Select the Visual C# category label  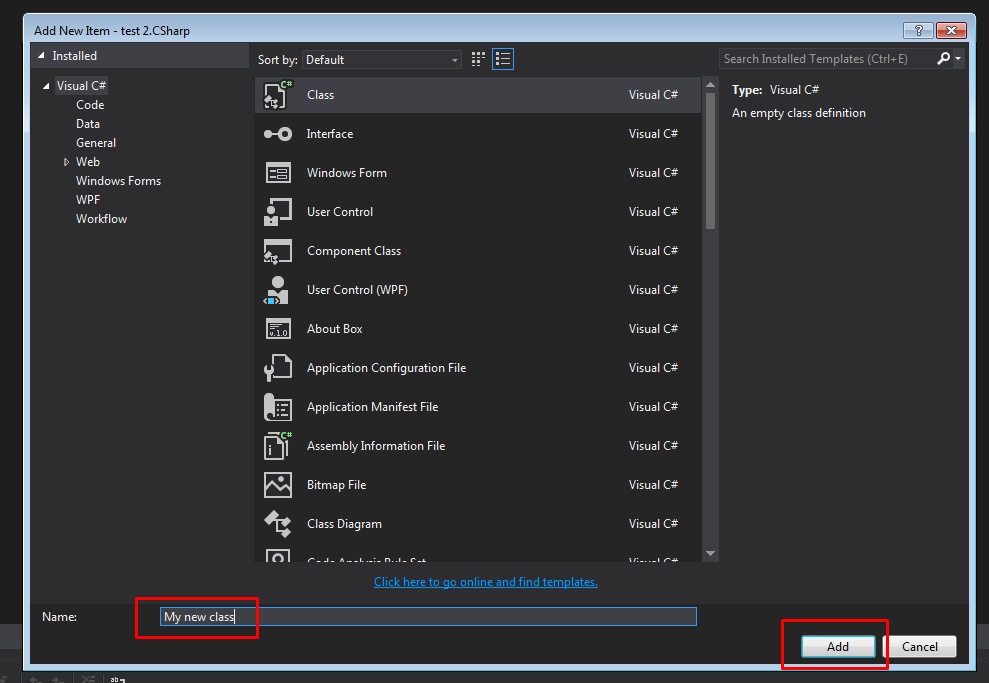coord(81,86)
